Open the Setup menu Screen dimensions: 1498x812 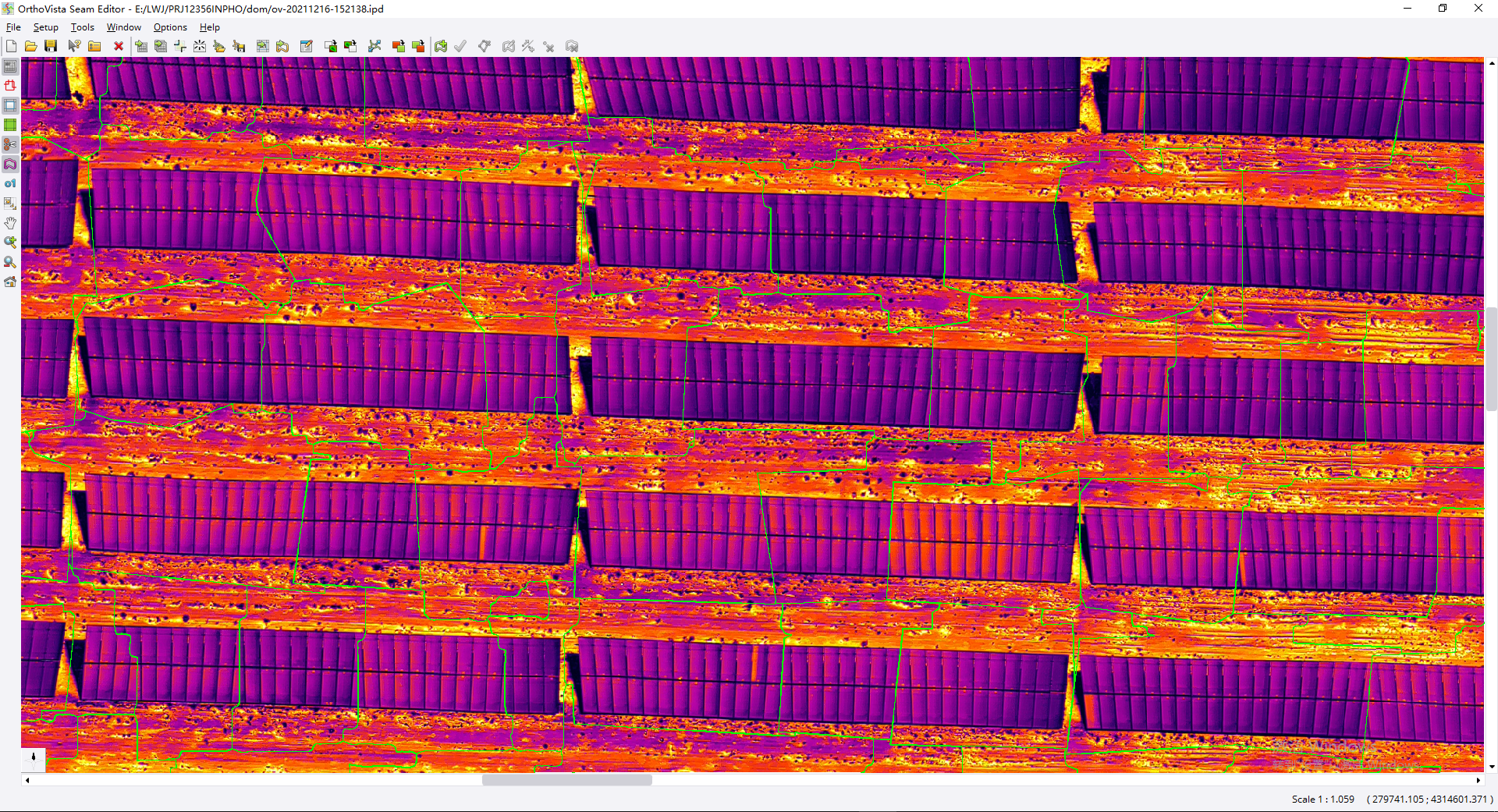[45, 27]
